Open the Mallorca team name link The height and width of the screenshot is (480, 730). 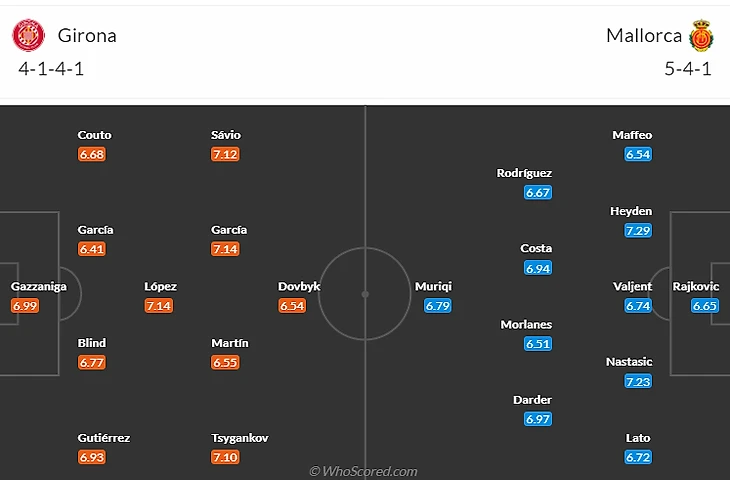click(644, 35)
